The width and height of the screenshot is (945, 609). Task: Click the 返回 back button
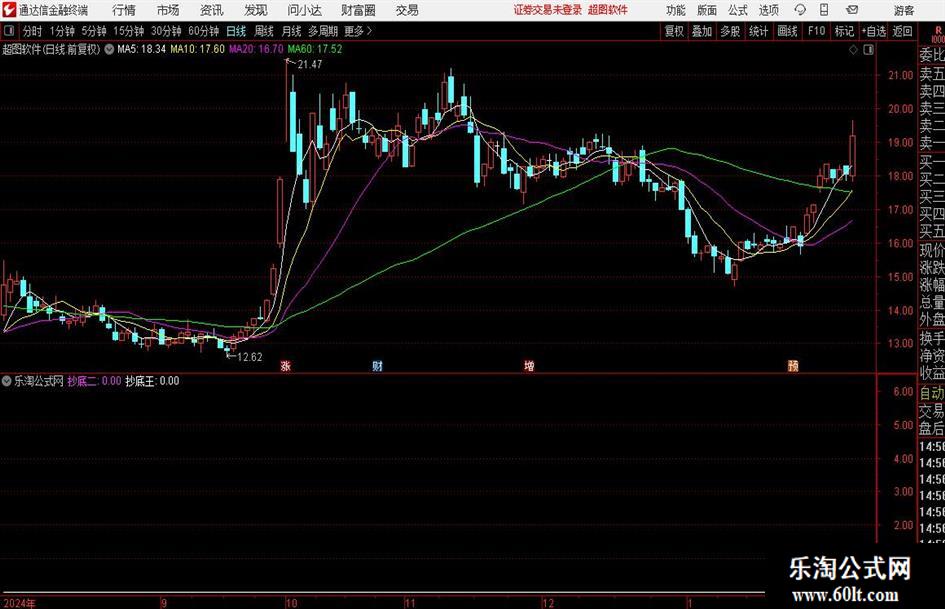(x=902, y=31)
